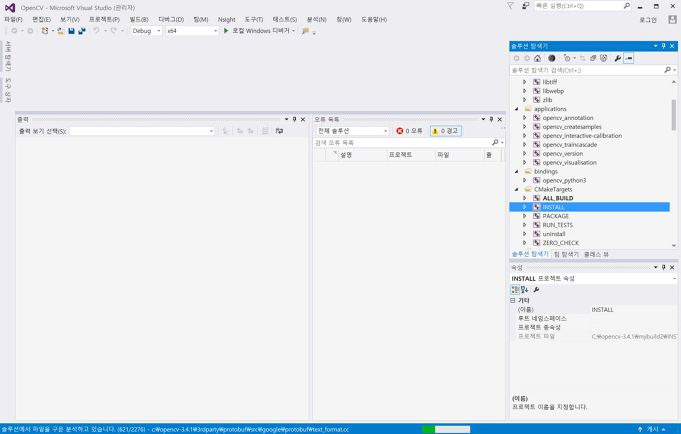Click the status bar progress bar

pos(446,429)
